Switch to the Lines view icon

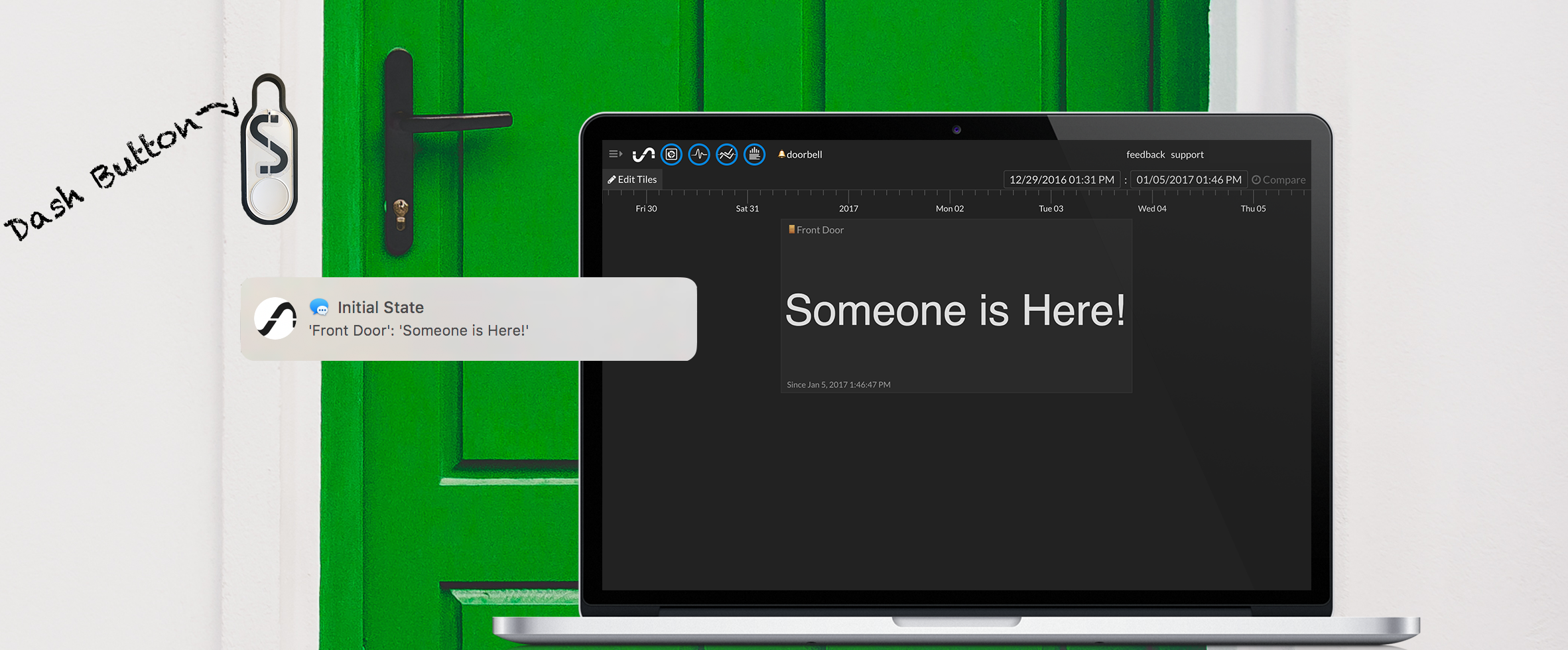727,155
